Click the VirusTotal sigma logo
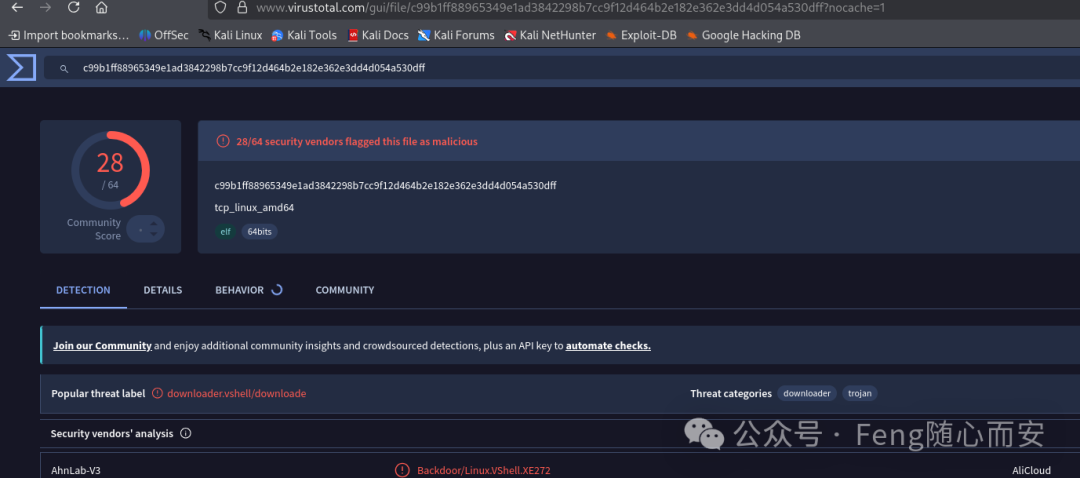1080x478 pixels. point(21,67)
